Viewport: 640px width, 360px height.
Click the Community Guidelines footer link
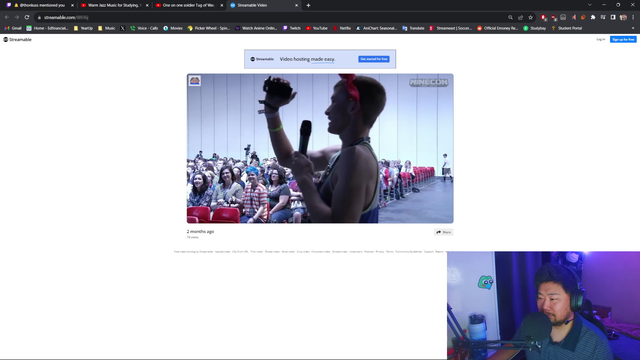(x=409, y=251)
